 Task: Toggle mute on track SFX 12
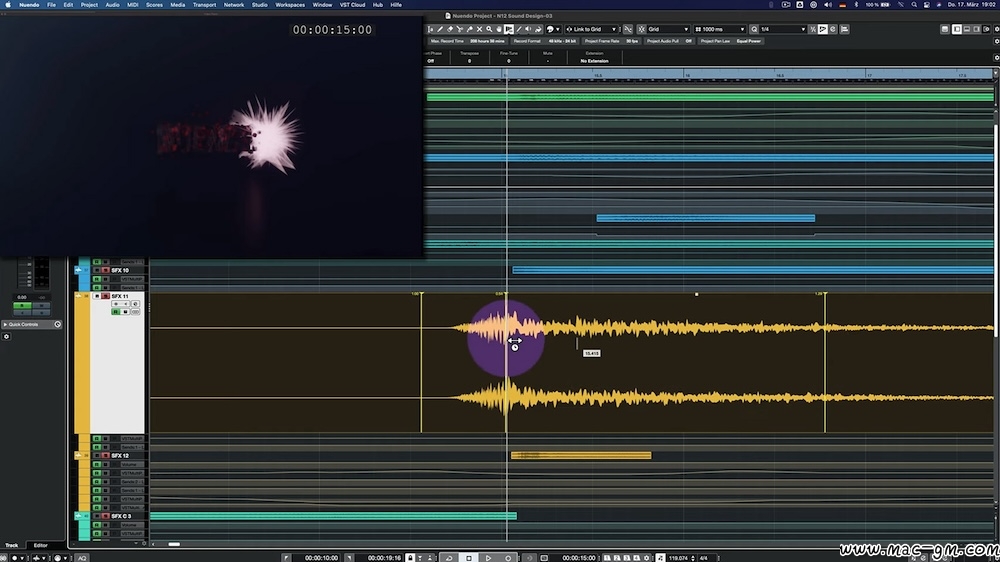pos(97,455)
